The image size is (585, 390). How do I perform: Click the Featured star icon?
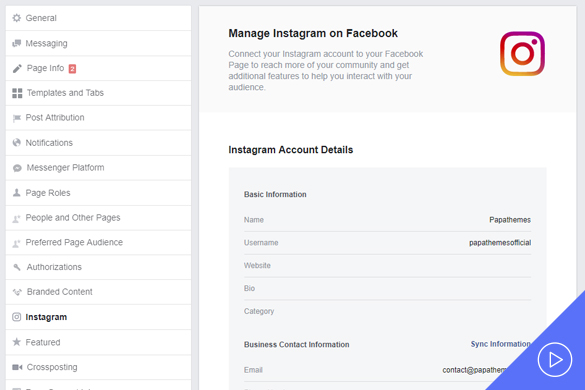16,342
